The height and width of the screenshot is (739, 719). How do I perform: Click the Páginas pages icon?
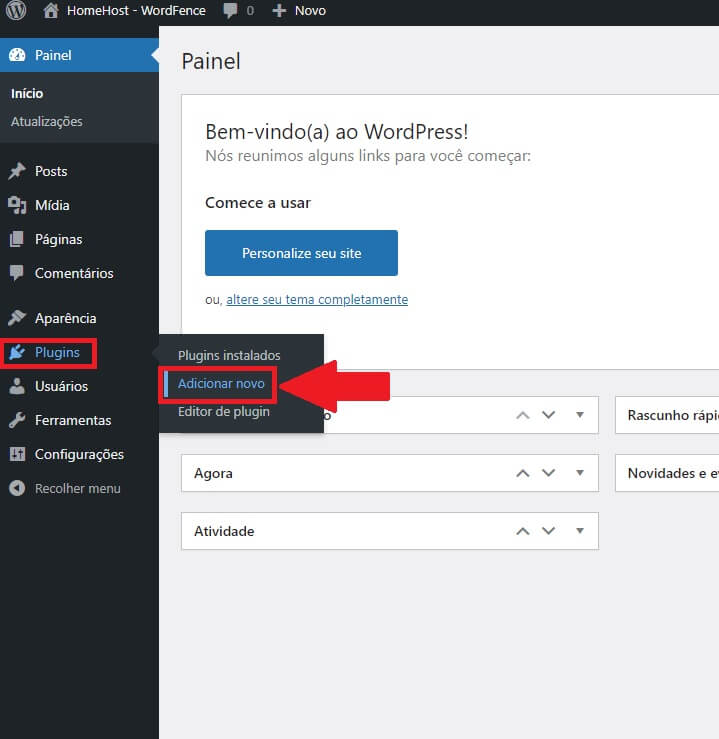[x=17, y=239]
